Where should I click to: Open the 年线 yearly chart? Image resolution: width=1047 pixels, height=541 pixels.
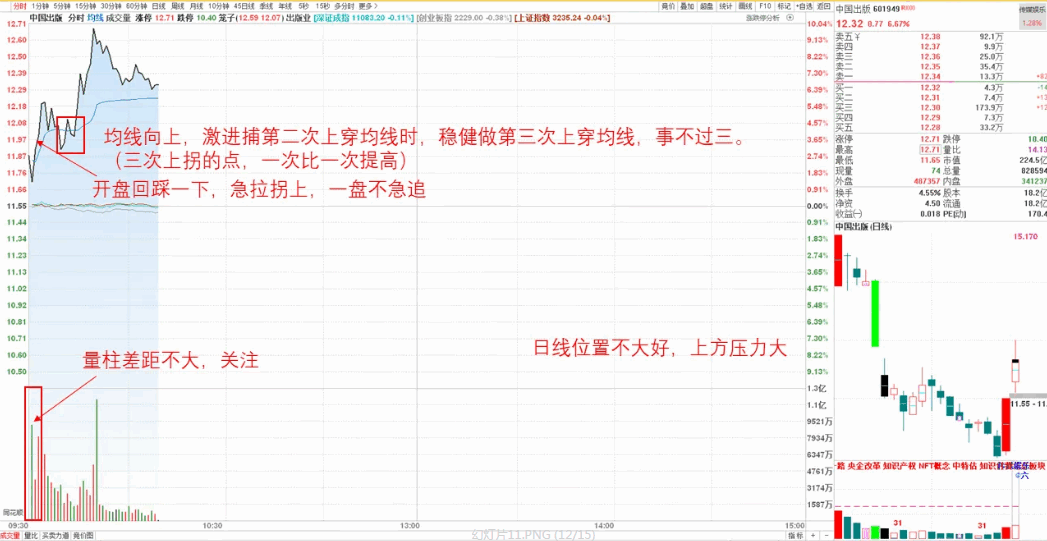click(284, 6)
